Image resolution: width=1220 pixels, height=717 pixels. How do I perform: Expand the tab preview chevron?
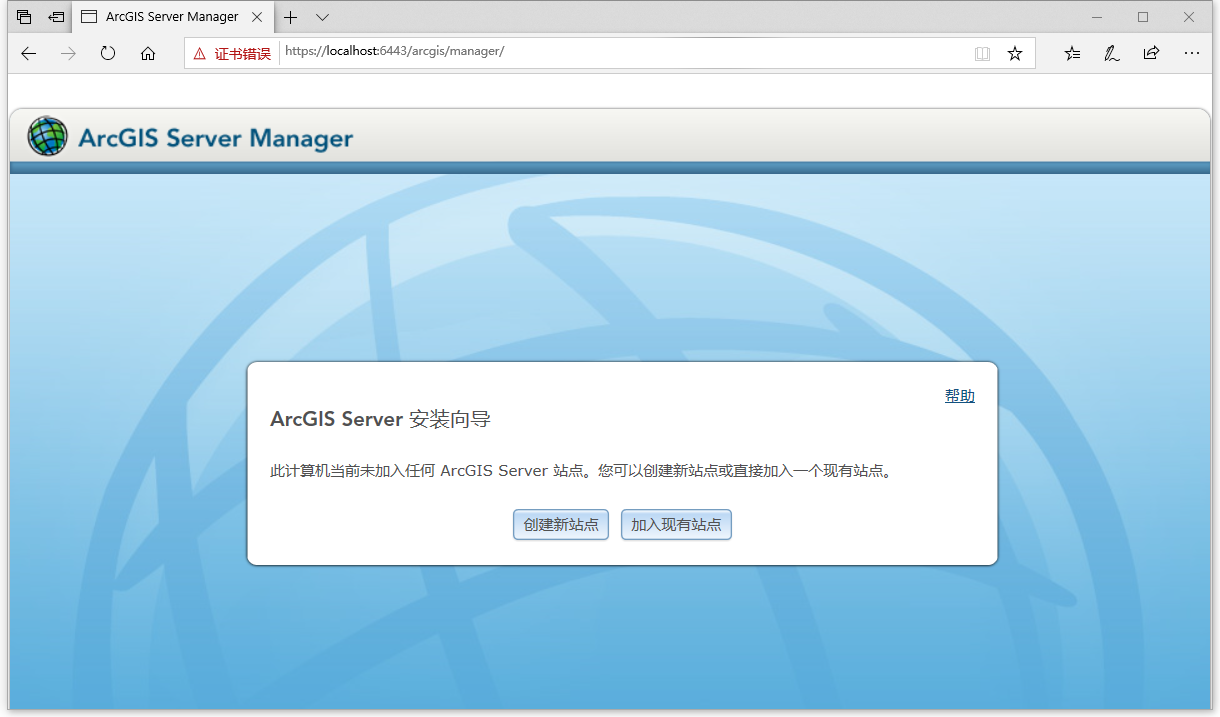[x=322, y=17]
